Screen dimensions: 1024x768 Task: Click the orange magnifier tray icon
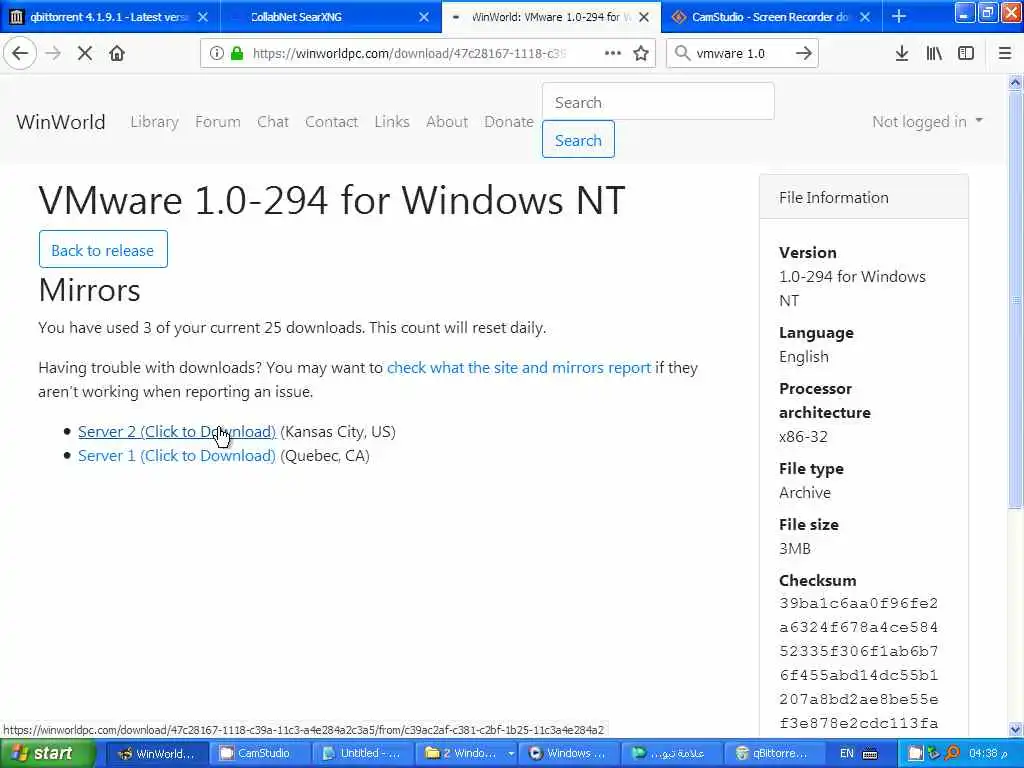tap(952, 753)
